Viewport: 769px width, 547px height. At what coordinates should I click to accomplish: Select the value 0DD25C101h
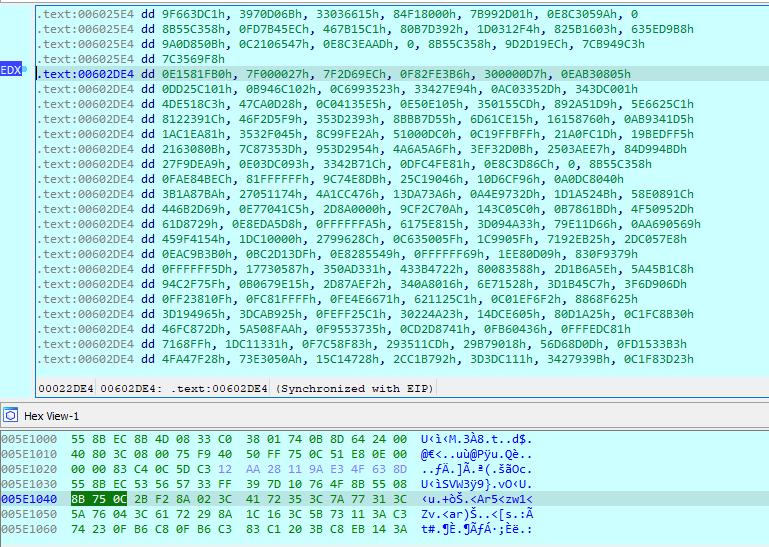(x=197, y=89)
